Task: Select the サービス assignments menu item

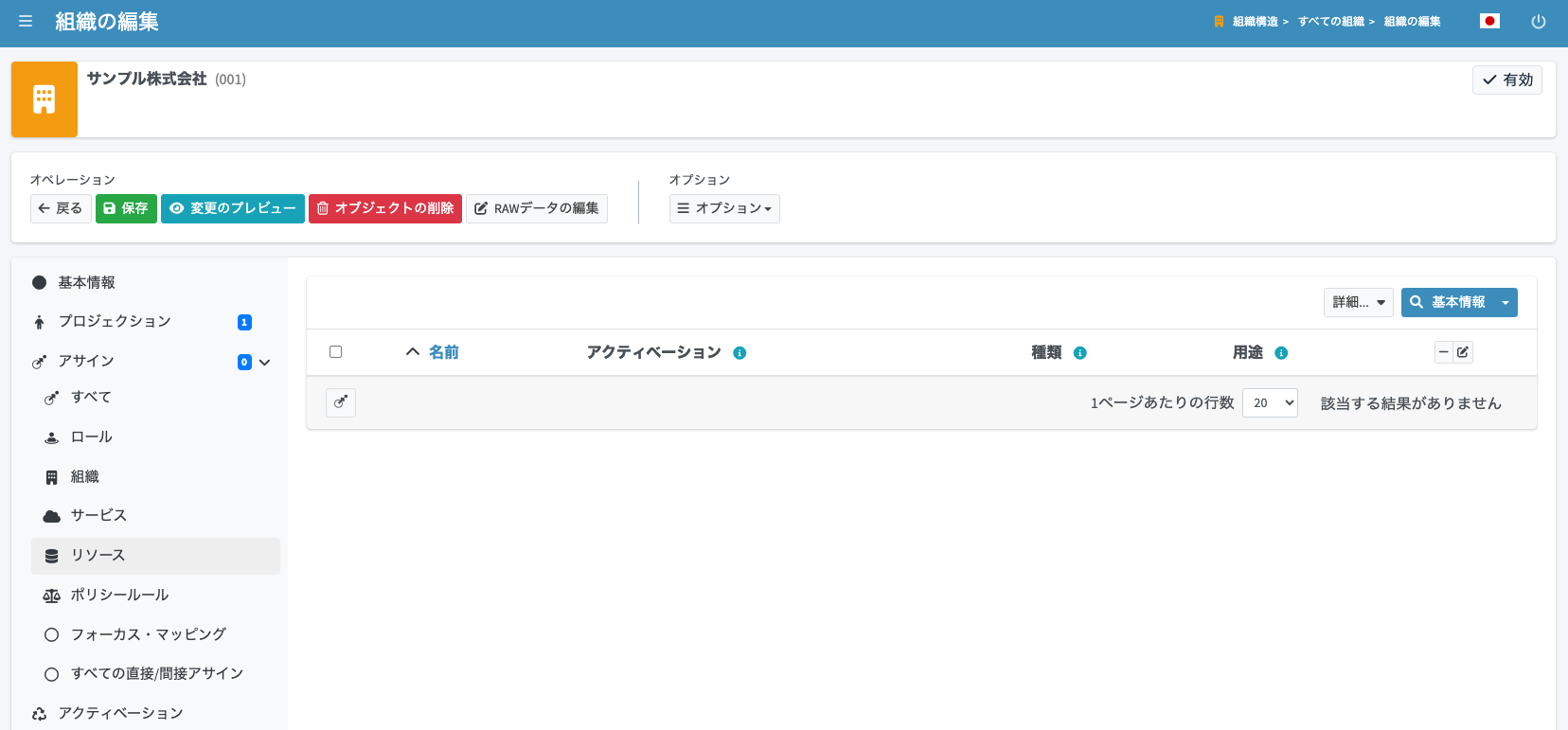Action: (155, 516)
